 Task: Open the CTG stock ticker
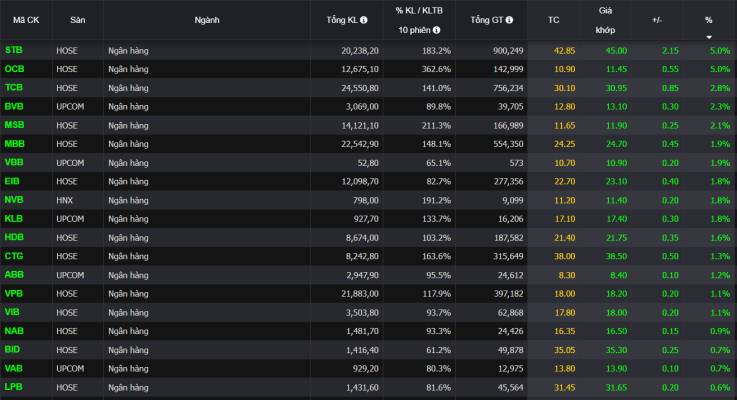coord(14,256)
